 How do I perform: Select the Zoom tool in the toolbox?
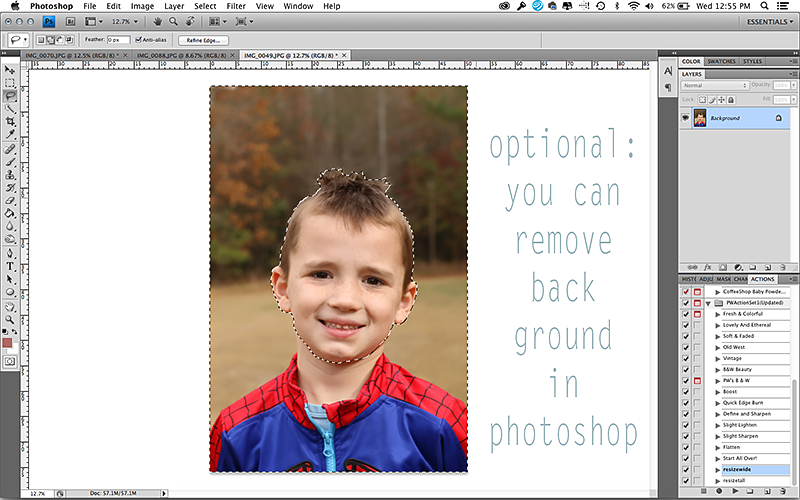click(x=10, y=319)
